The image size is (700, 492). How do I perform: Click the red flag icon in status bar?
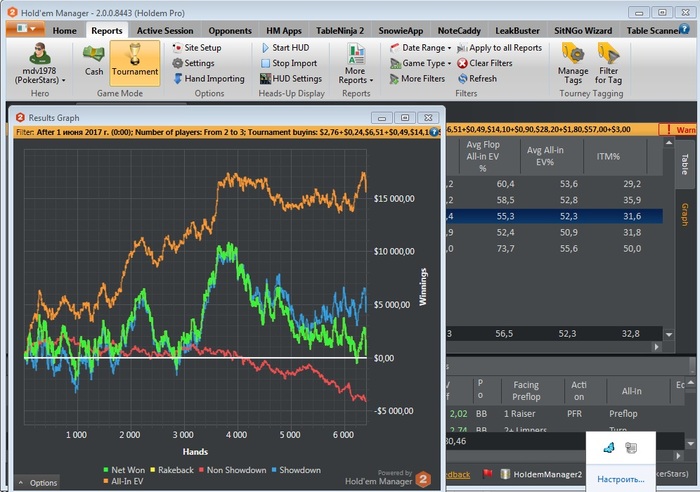click(487, 474)
